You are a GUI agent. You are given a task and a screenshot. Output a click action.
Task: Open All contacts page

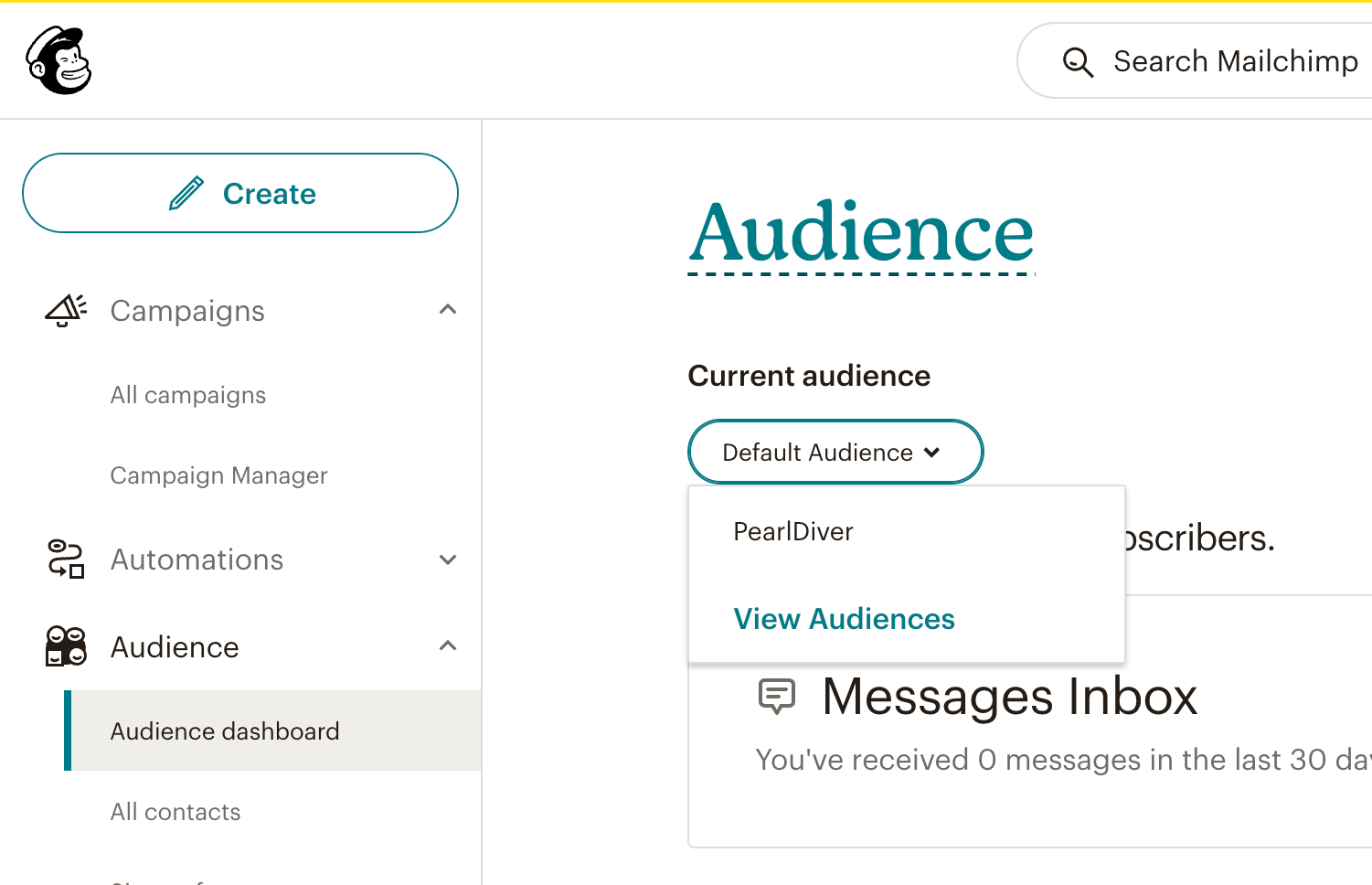point(175,812)
